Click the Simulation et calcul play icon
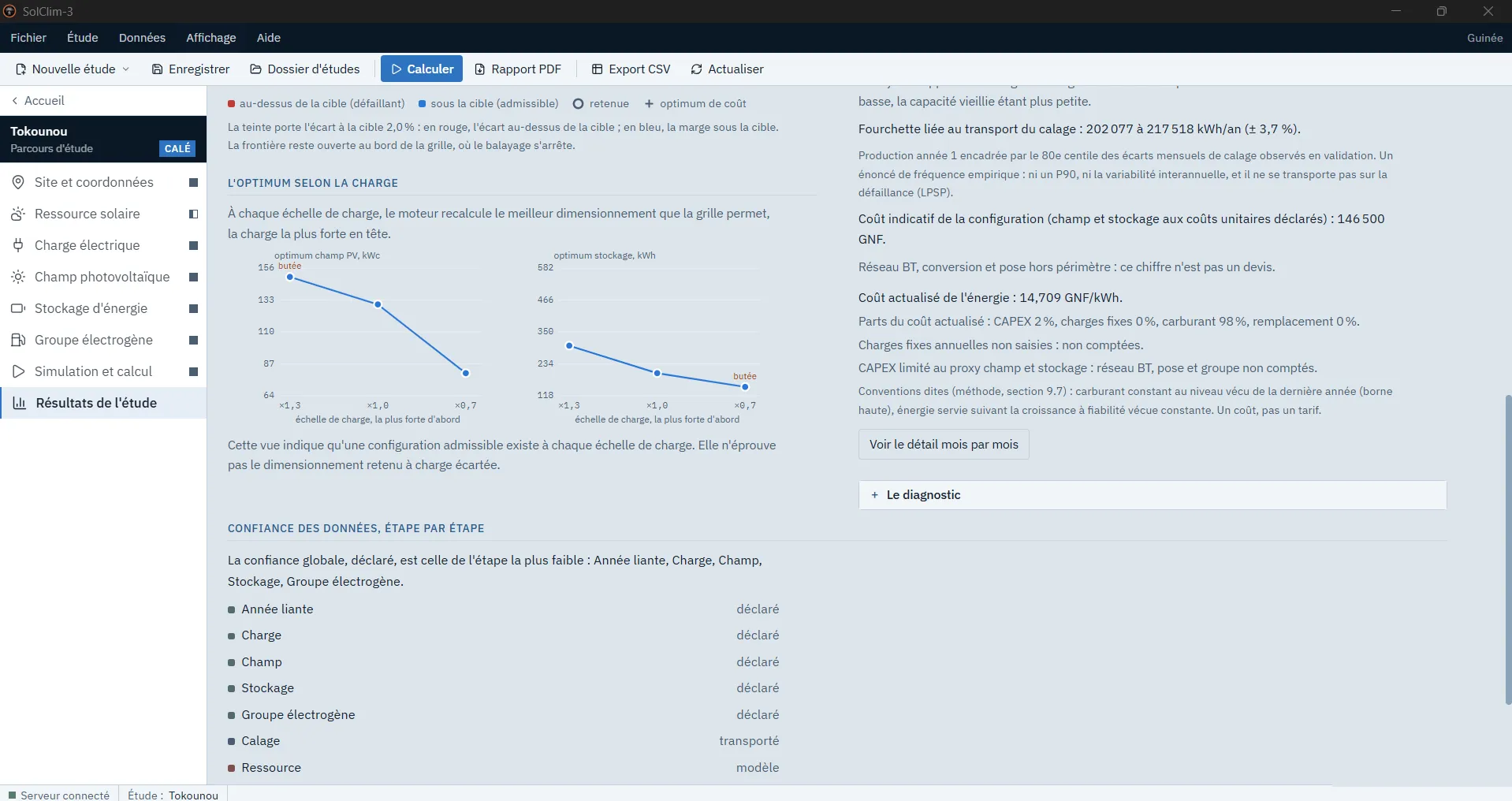 point(18,371)
